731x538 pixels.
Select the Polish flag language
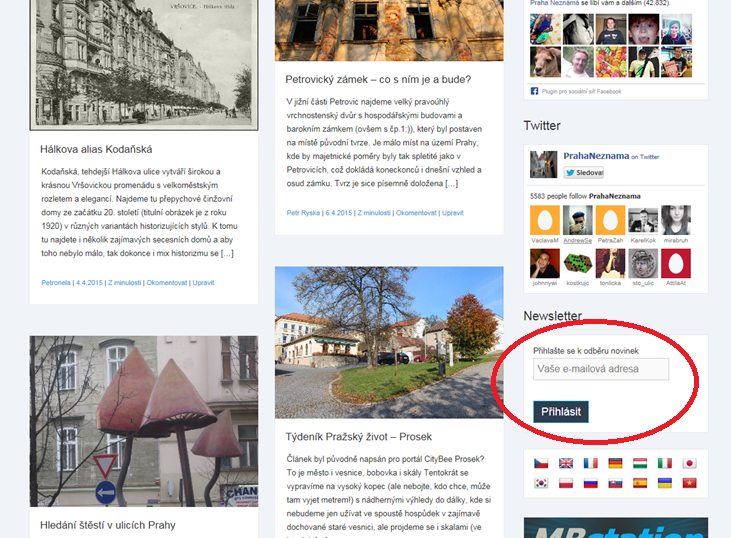point(565,483)
